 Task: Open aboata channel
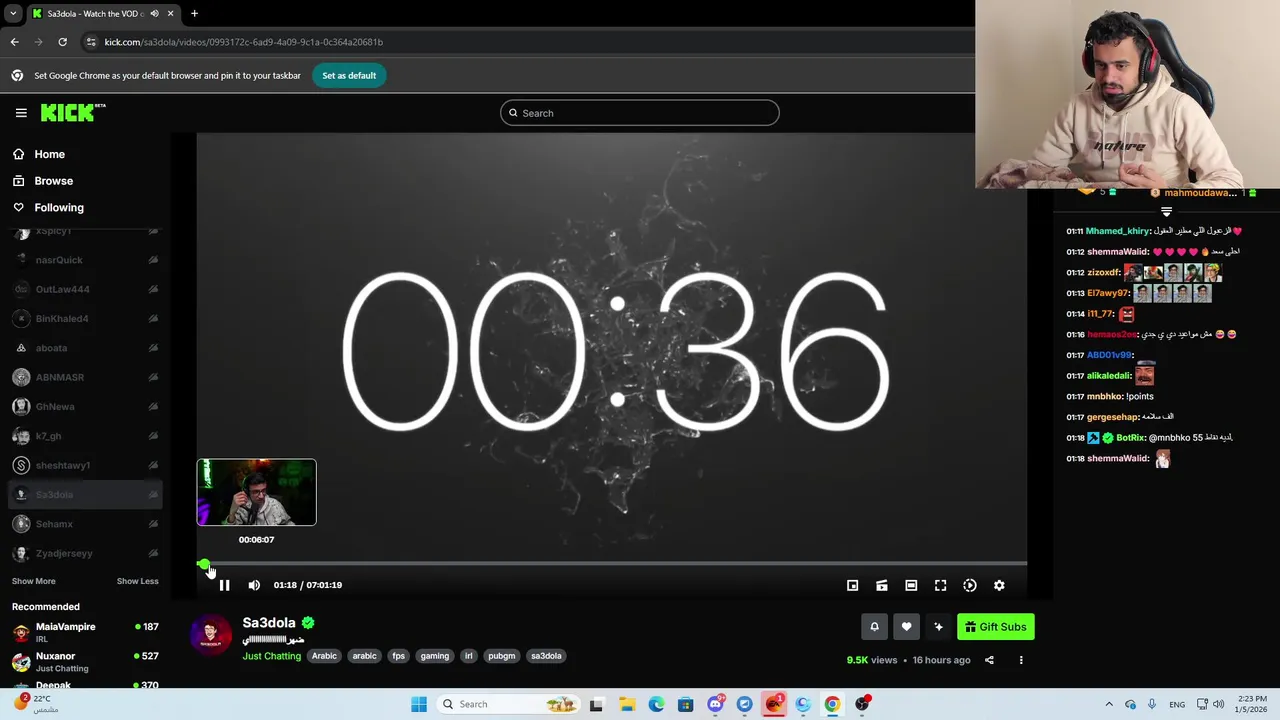coord(85,348)
